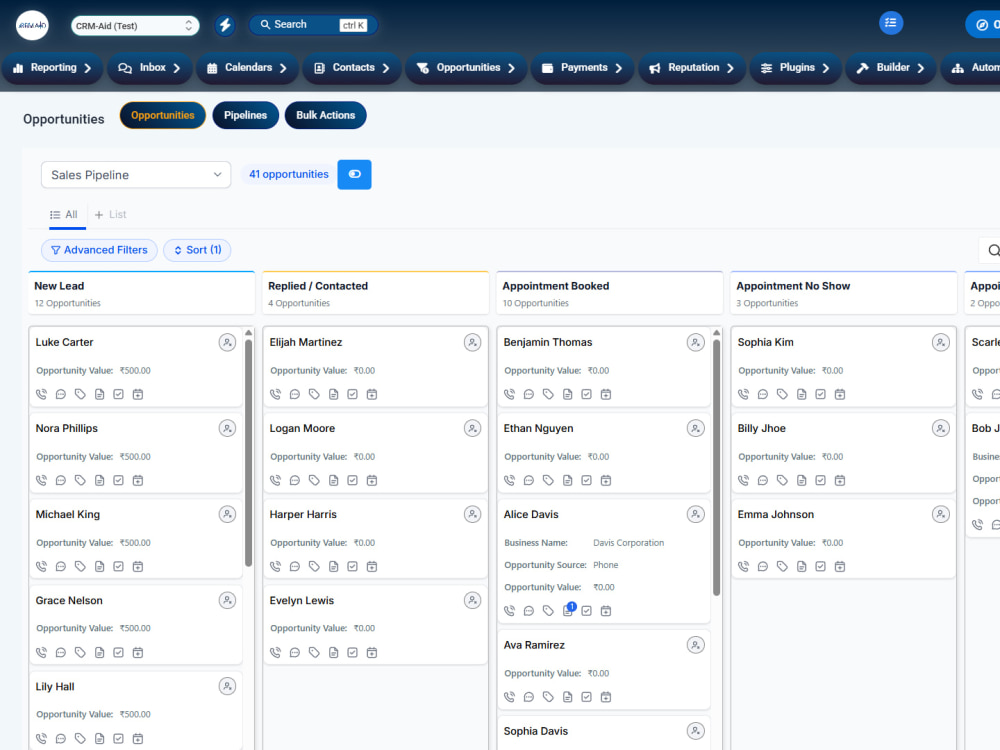The height and width of the screenshot is (750, 1000).
Task: Expand the Reporting menu
Action: click(52, 68)
